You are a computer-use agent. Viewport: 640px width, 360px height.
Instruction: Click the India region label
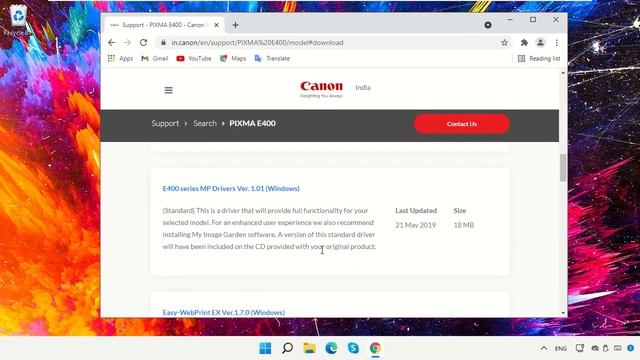pyautogui.click(x=363, y=87)
